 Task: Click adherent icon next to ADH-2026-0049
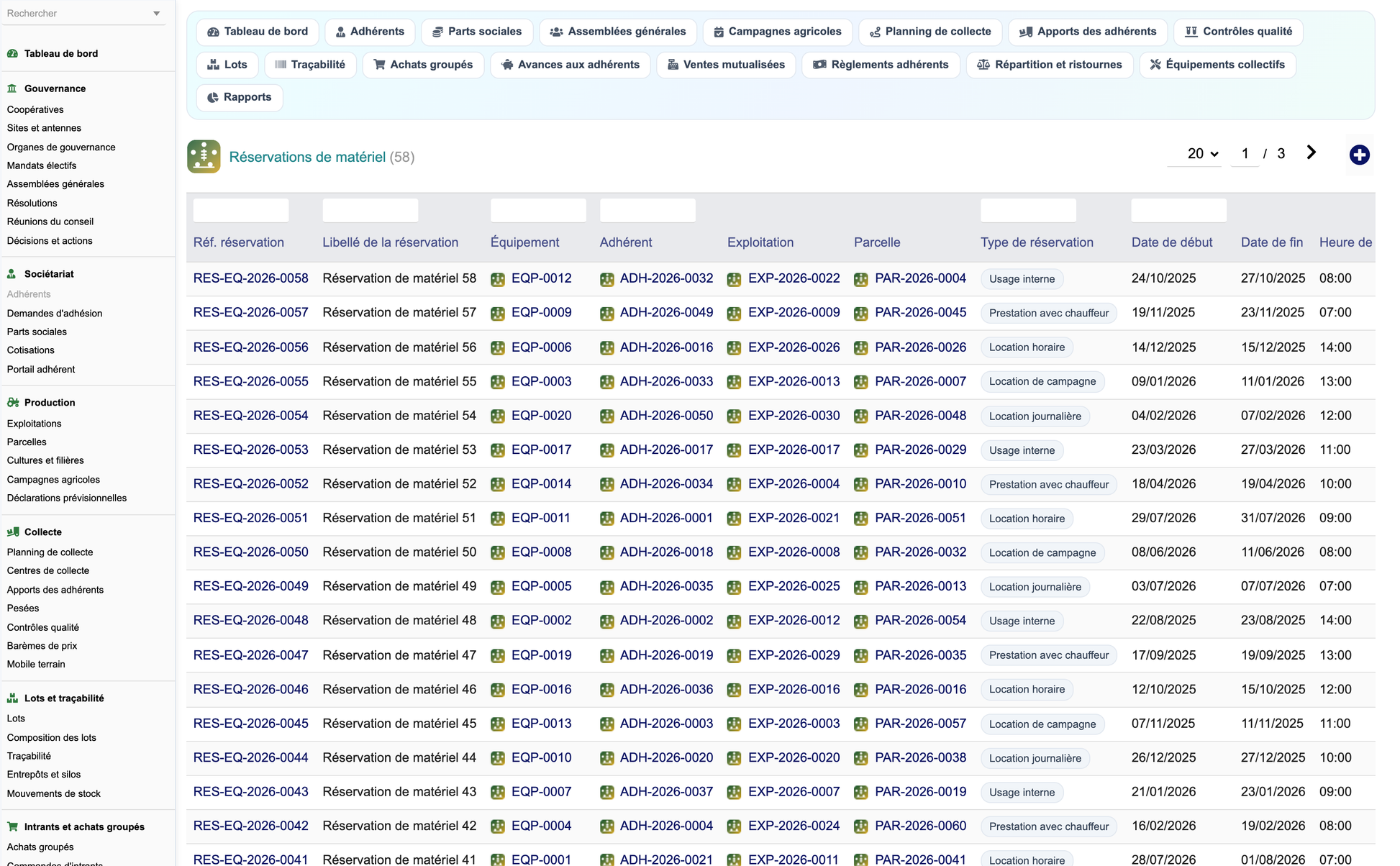coord(607,314)
